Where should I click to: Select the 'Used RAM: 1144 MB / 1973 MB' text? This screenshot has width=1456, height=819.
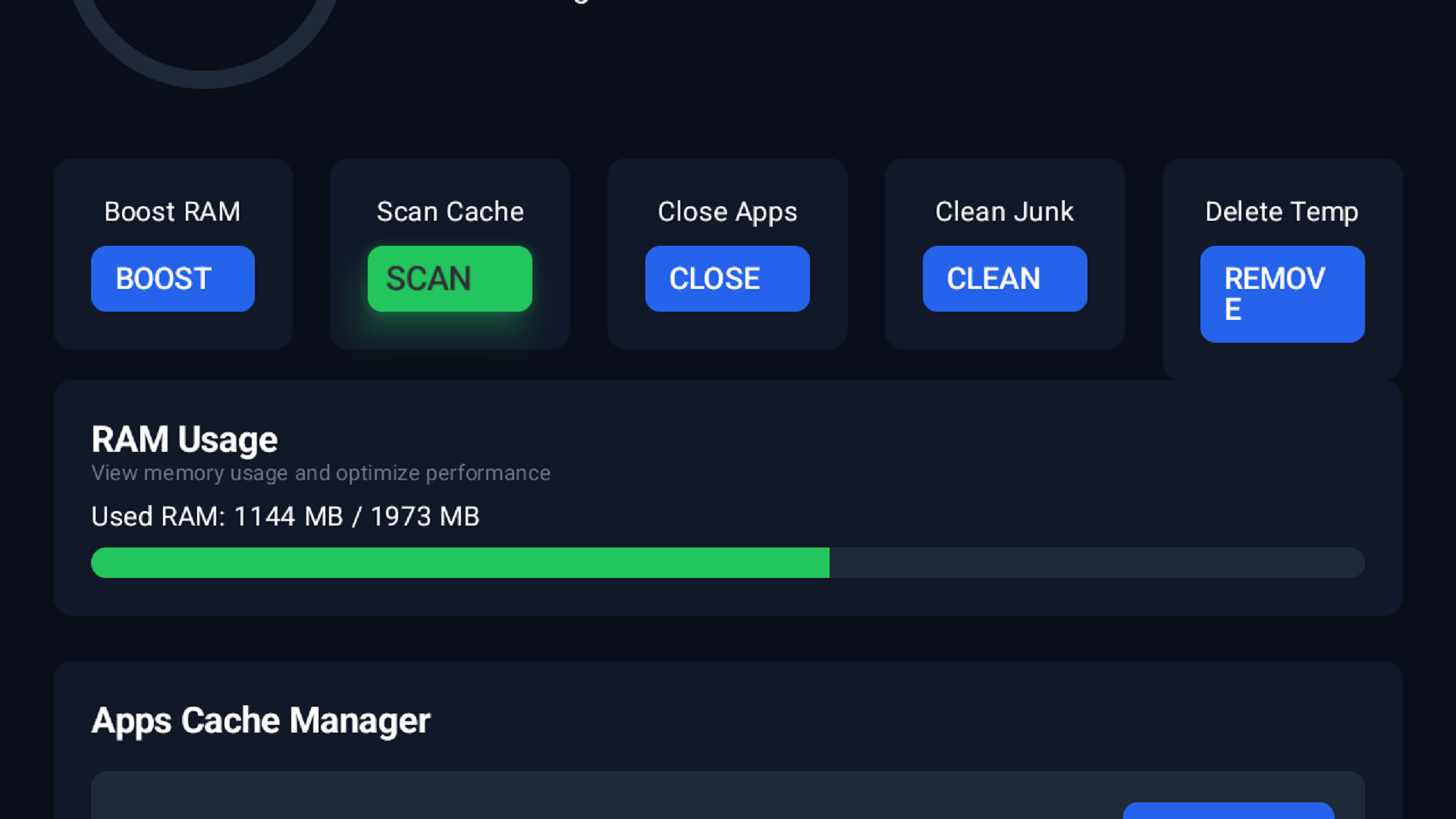(x=285, y=516)
